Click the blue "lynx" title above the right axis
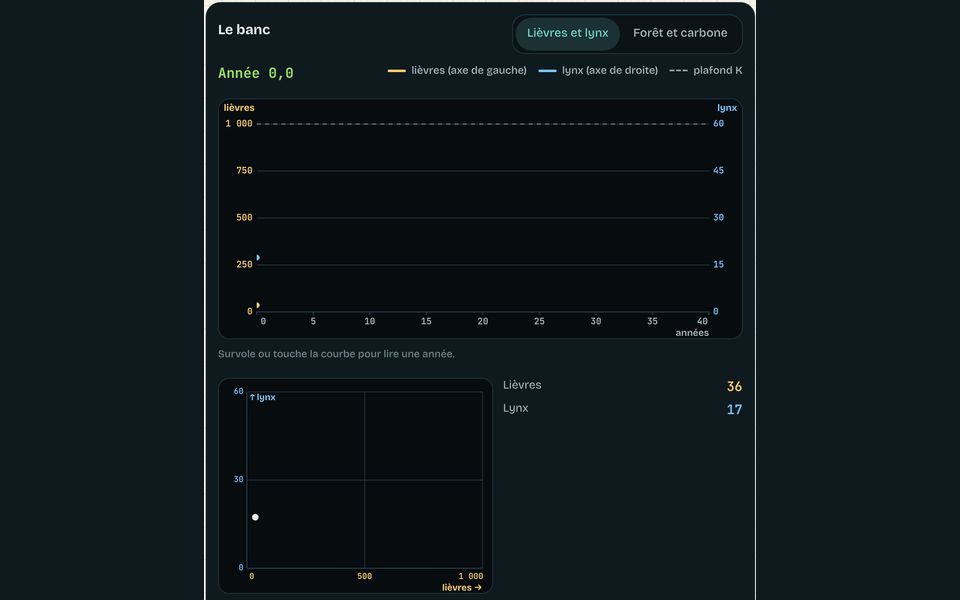Viewport: 960px width, 600px height. [727, 108]
